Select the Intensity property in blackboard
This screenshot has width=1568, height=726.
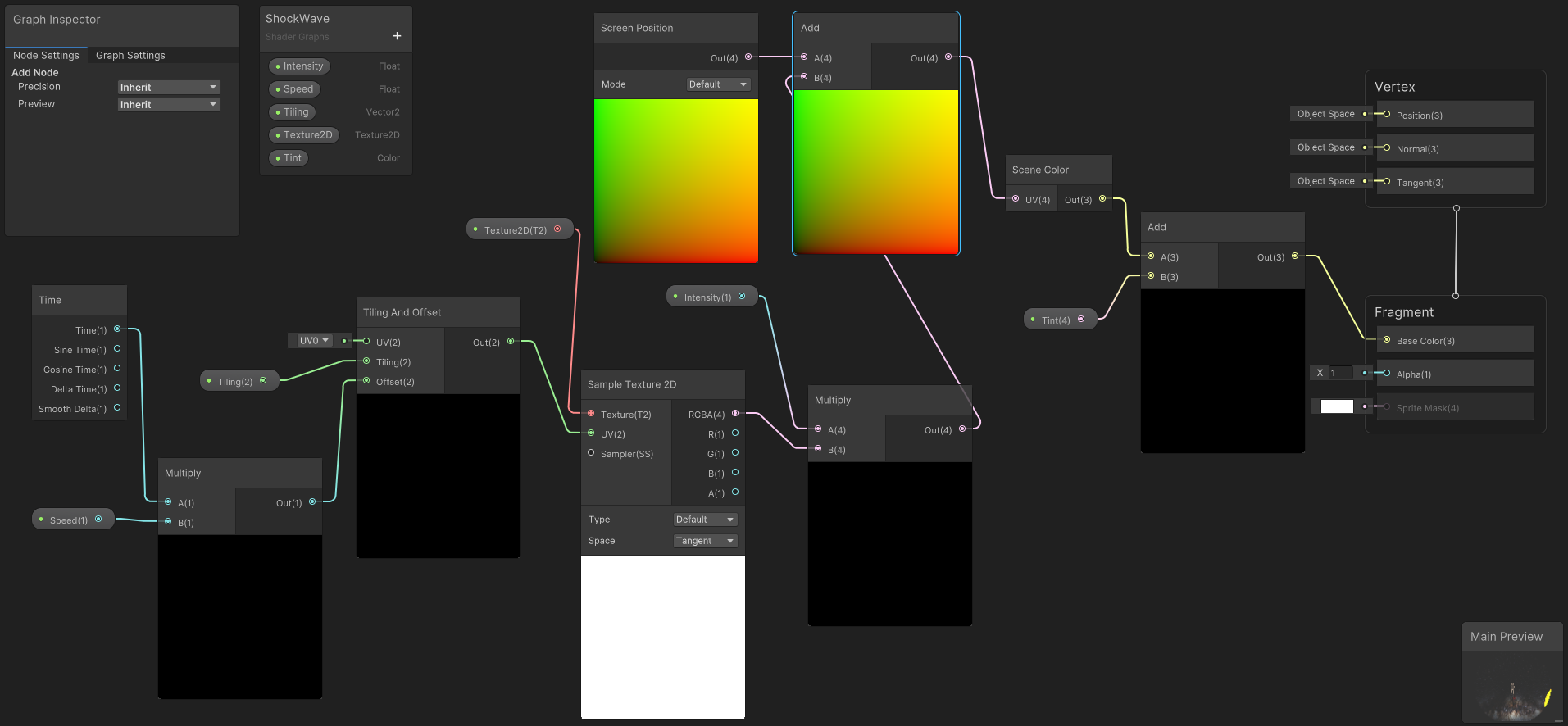[299, 66]
